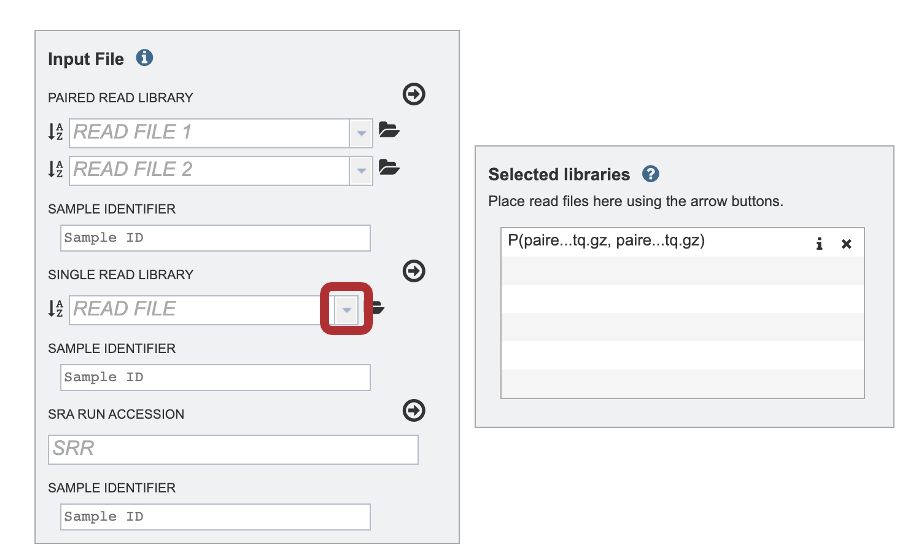Screen dimensions: 900x560
Task: Show info for the paired library entry
Action: [x=819, y=244]
